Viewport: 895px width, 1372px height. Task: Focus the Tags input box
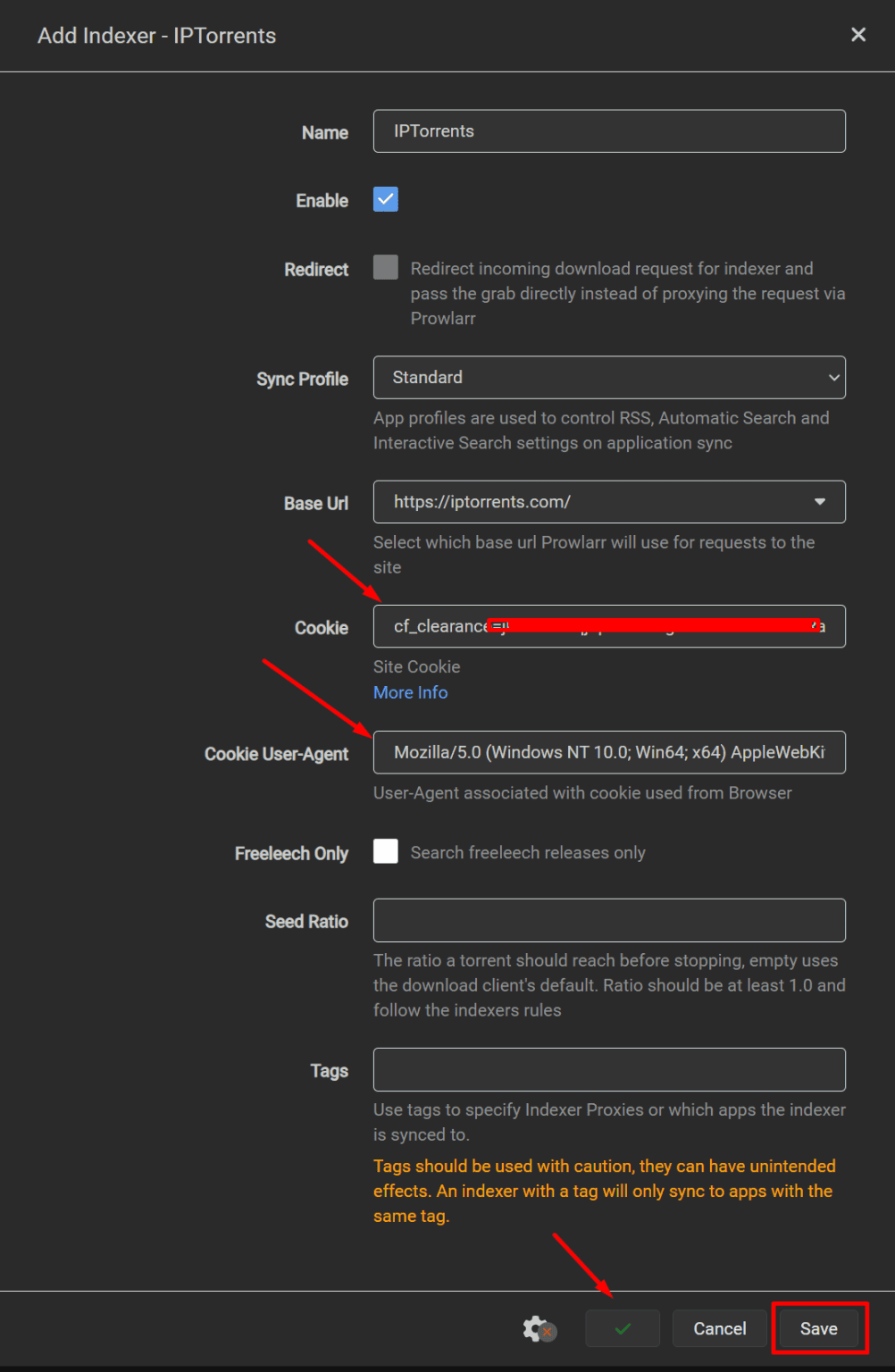click(609, 1069)
